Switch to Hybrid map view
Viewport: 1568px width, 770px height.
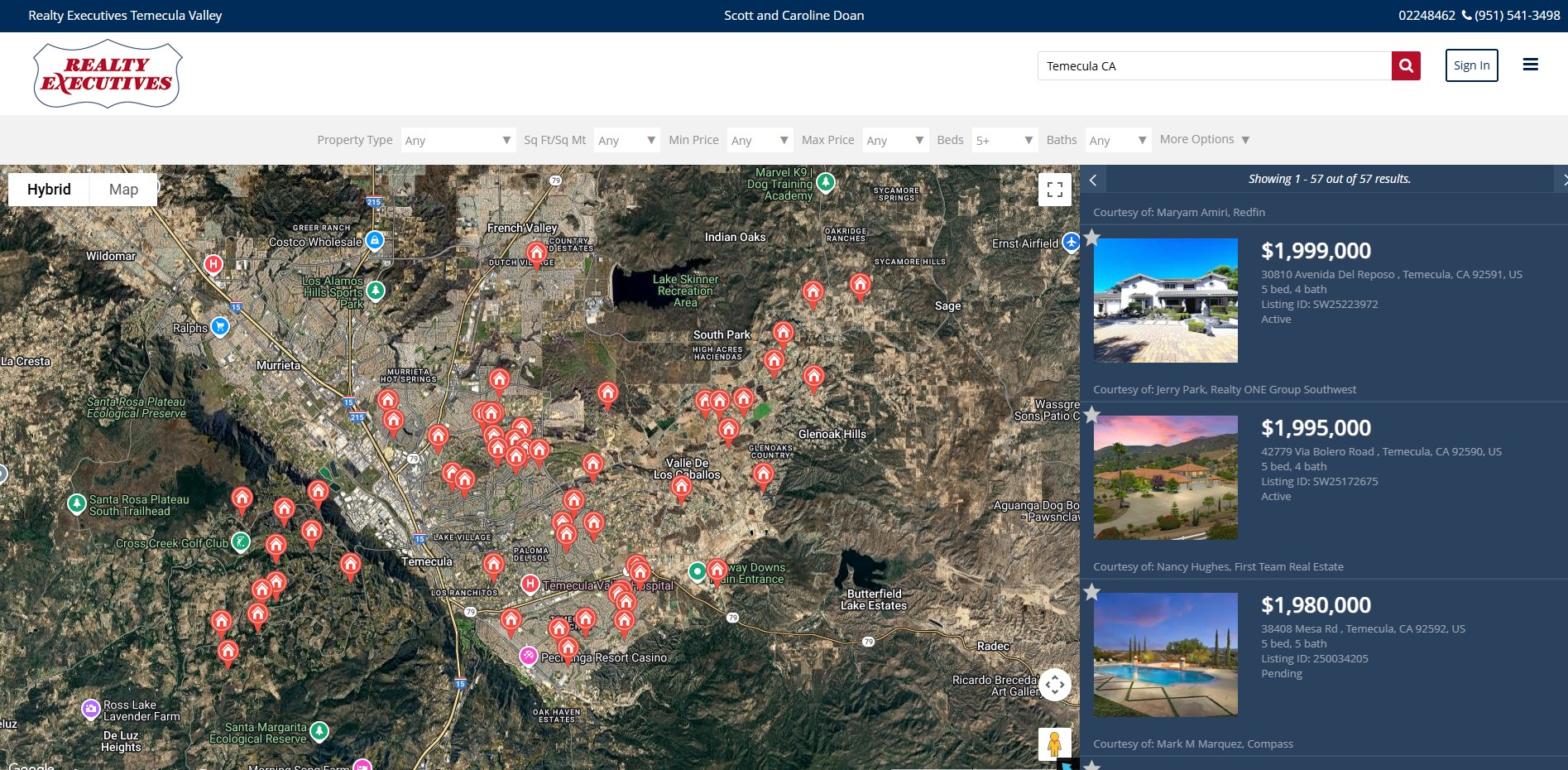(49, 190)
